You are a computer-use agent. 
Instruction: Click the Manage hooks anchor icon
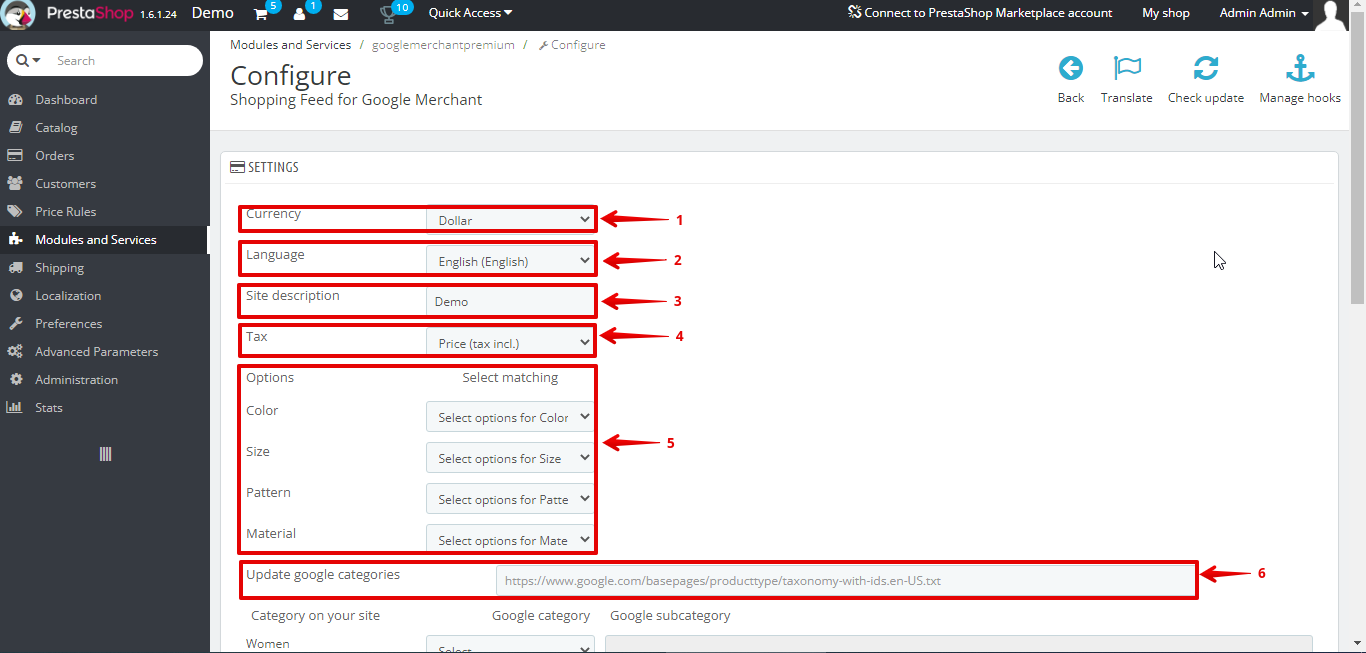pos(1300,68)
